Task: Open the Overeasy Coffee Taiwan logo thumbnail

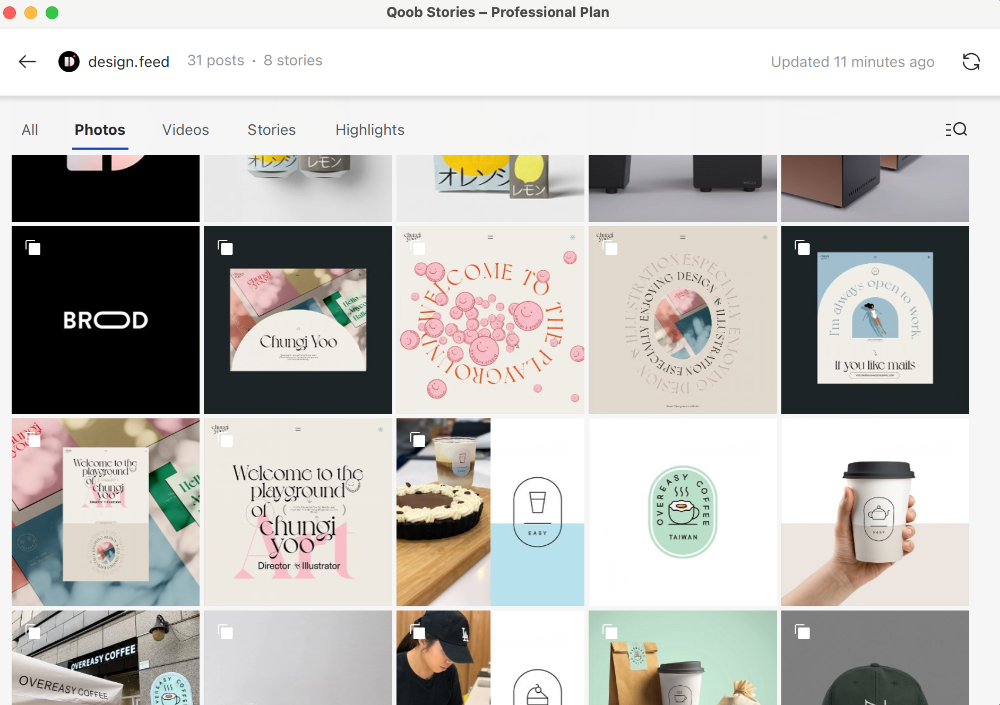Action: (683, 512)
